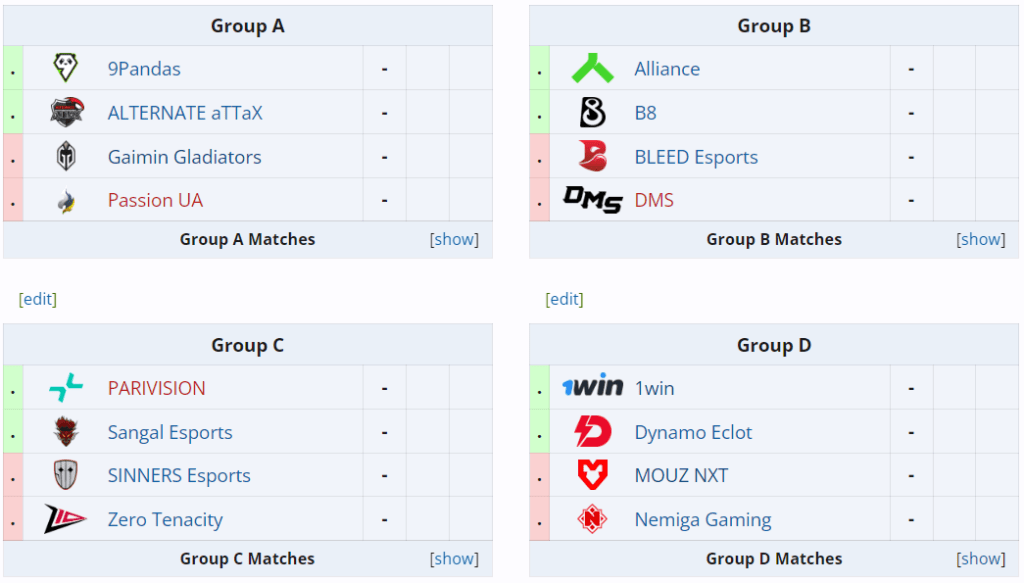This screenshot has height=583, width=1024.
Task: Click the 1win logo in Group D
Action: (592, 386)
